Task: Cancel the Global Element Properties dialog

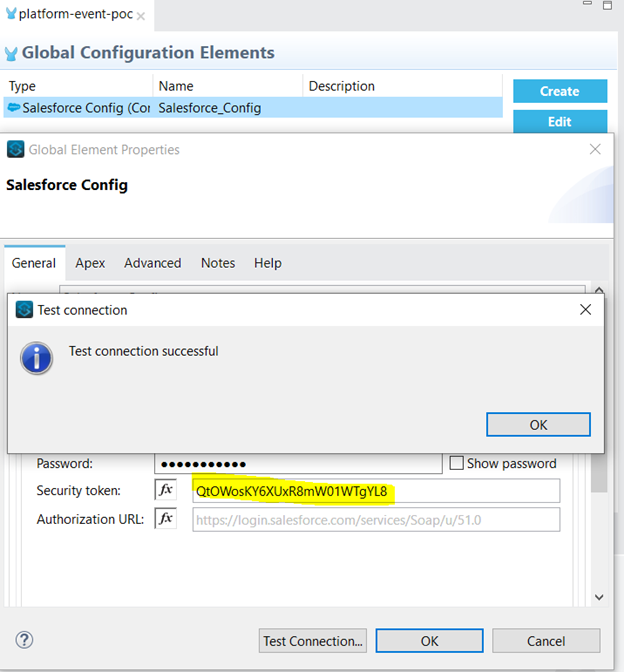Action: pos(546,641)
